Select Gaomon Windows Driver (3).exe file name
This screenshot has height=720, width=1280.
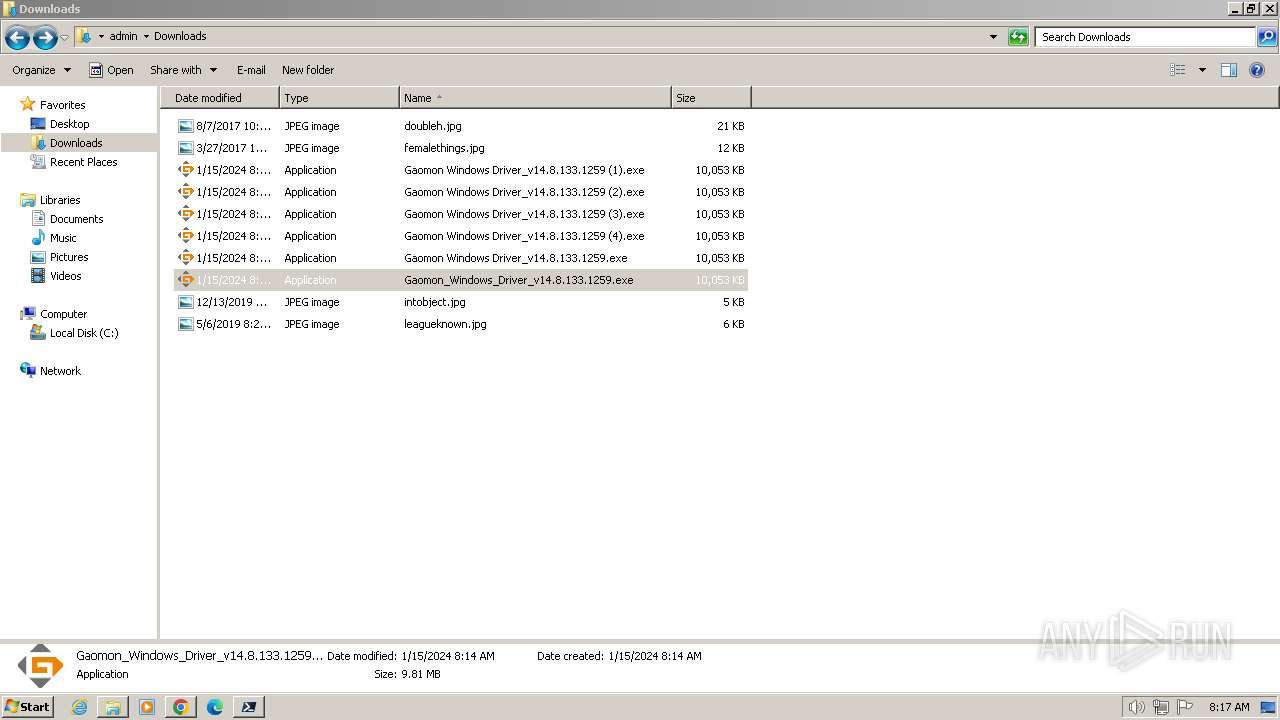[524, 214]
